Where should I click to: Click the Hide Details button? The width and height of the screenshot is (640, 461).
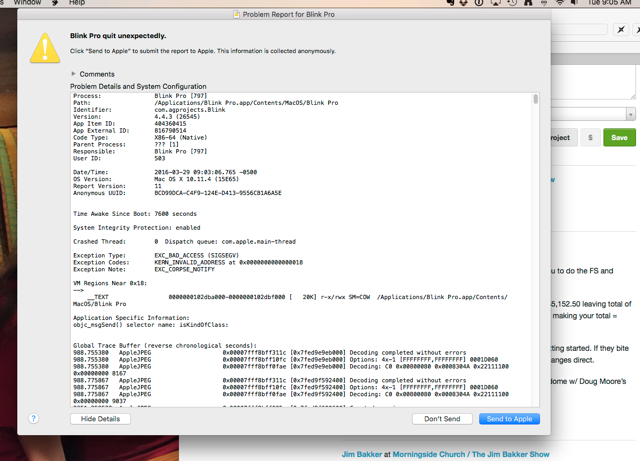coord(100,419)
